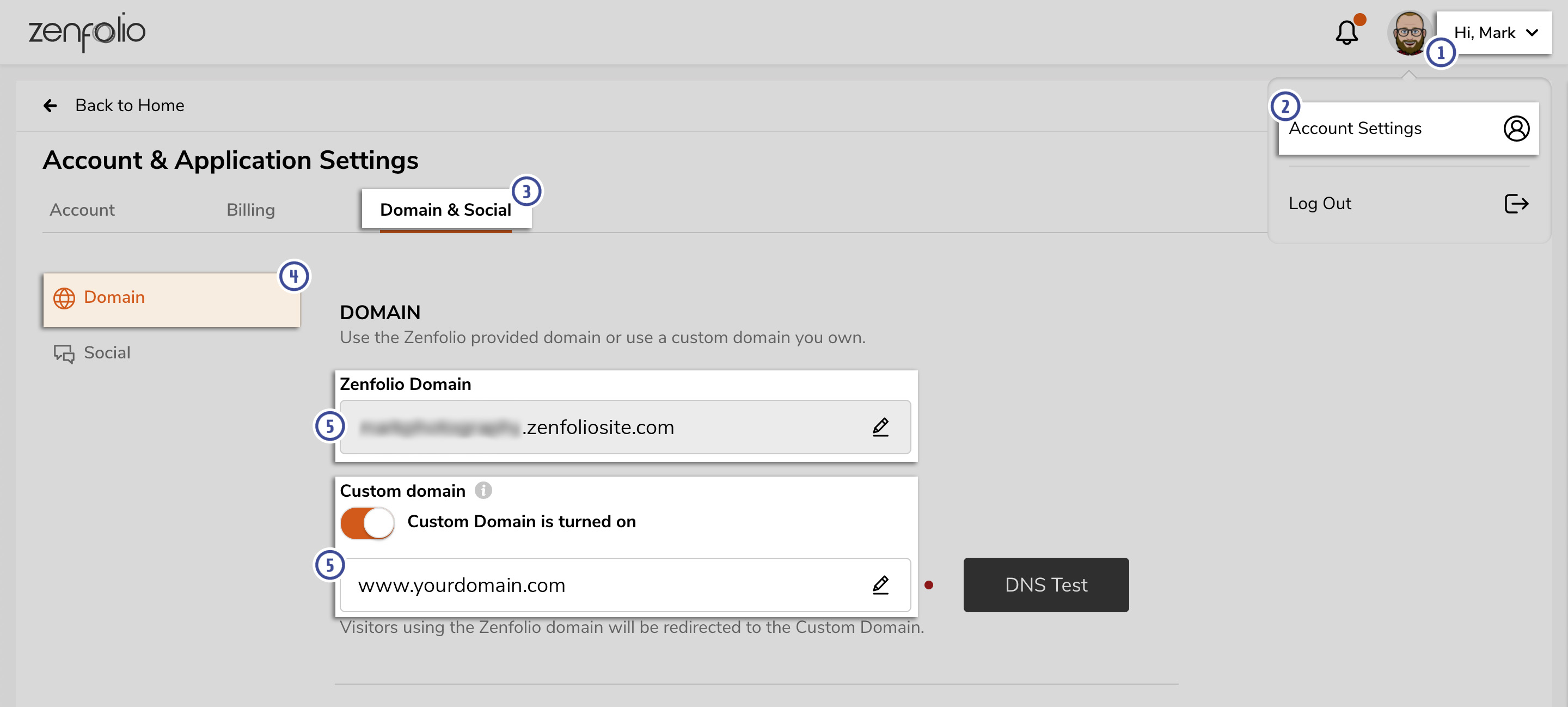Show custom domain info tooltip icon
This screenshot has height=707, width=1568.
(483, 490)
